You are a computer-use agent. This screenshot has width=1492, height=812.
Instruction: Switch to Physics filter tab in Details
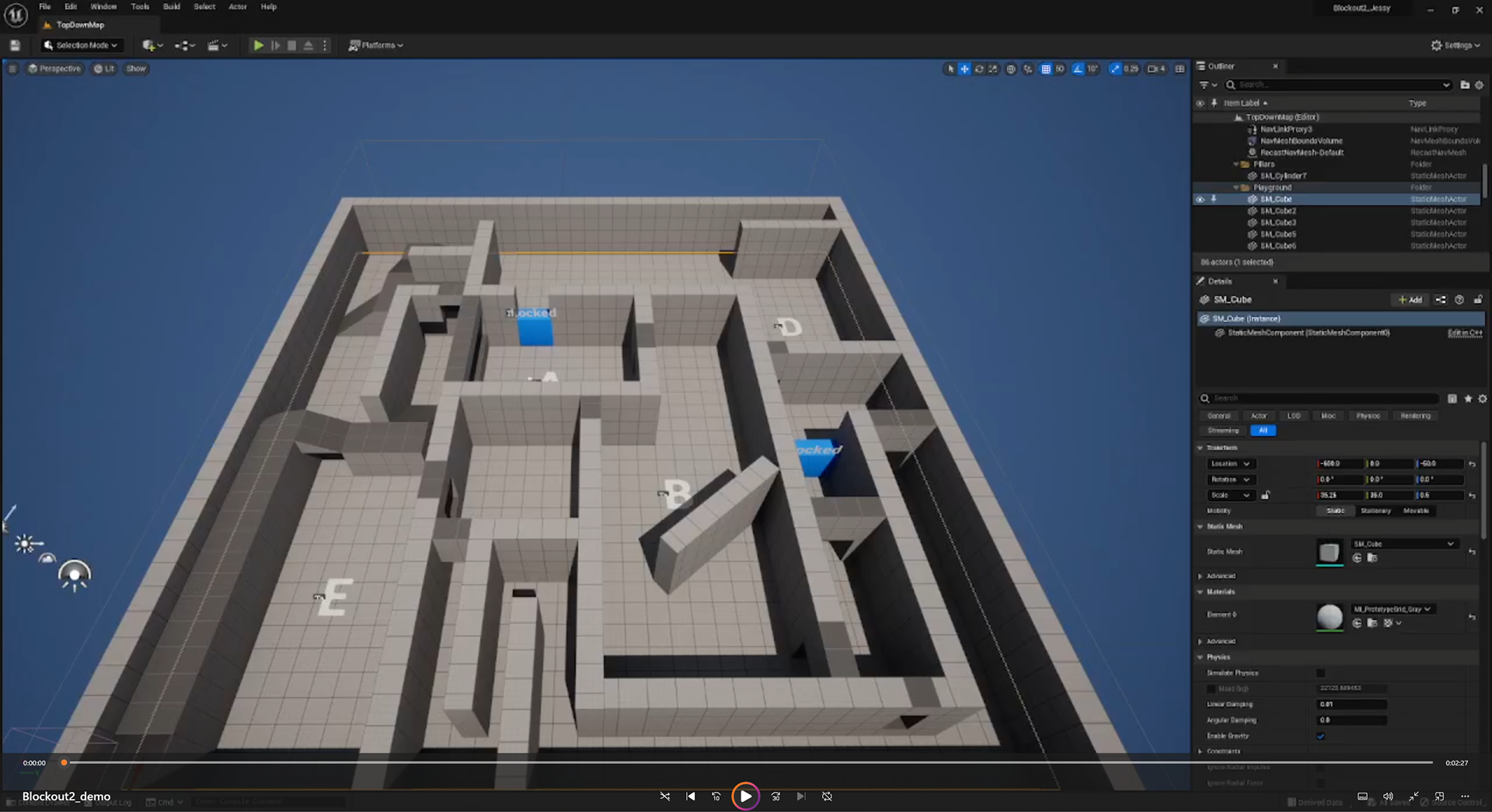tap(1368, 416)
